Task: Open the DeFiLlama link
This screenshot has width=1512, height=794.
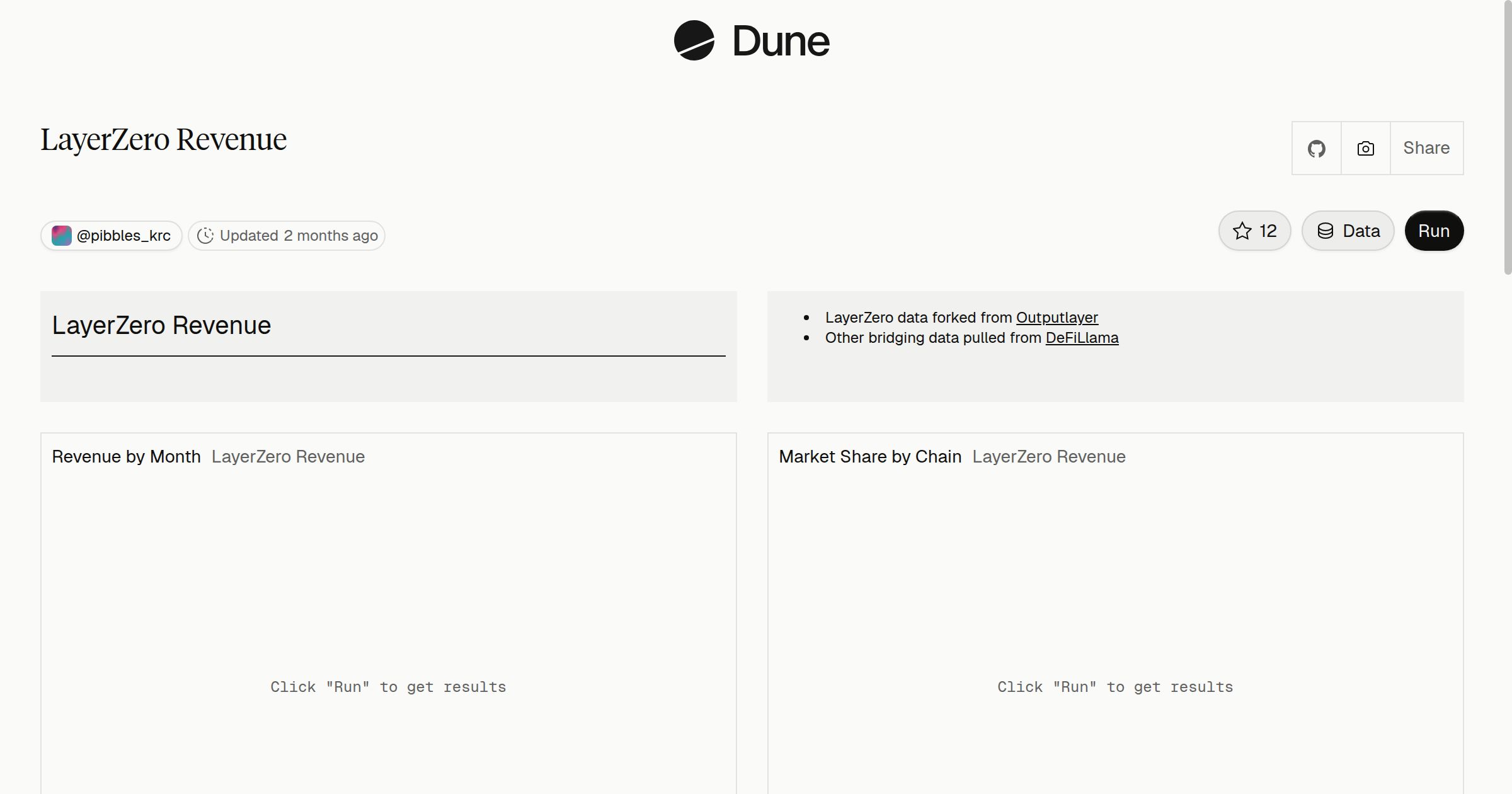Action: [1082, 338]
